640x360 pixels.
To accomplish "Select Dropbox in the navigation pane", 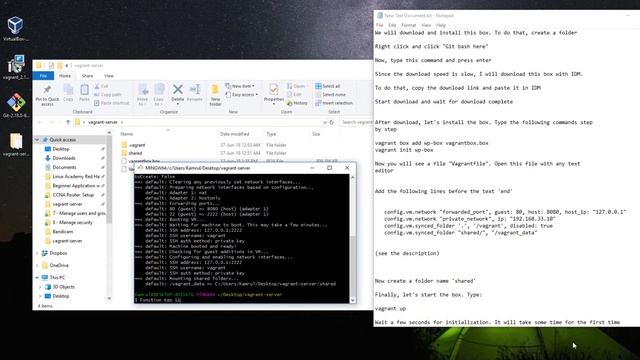I will pyautogui.click(x=58, y=253).
